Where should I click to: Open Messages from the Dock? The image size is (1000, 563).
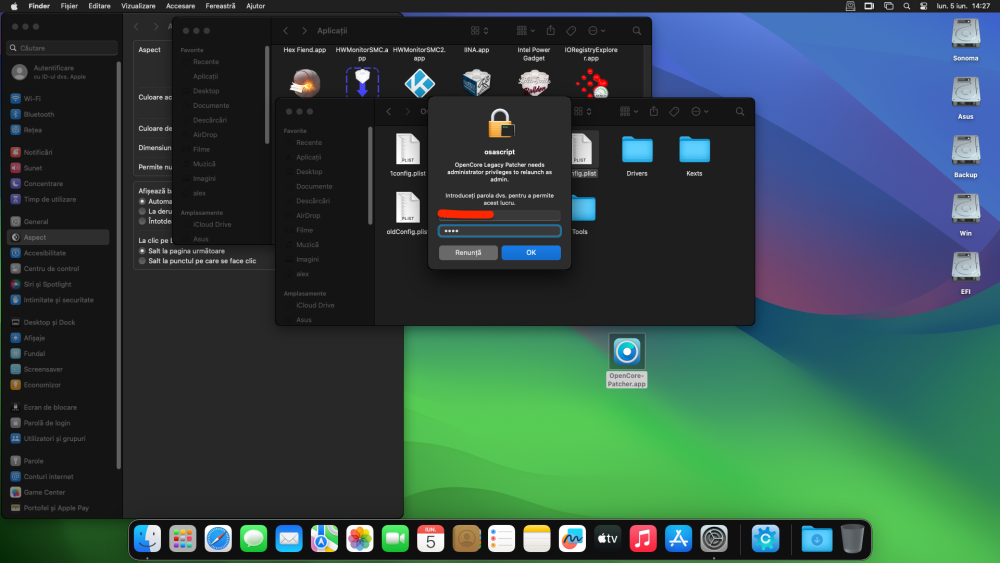(253, 539)
